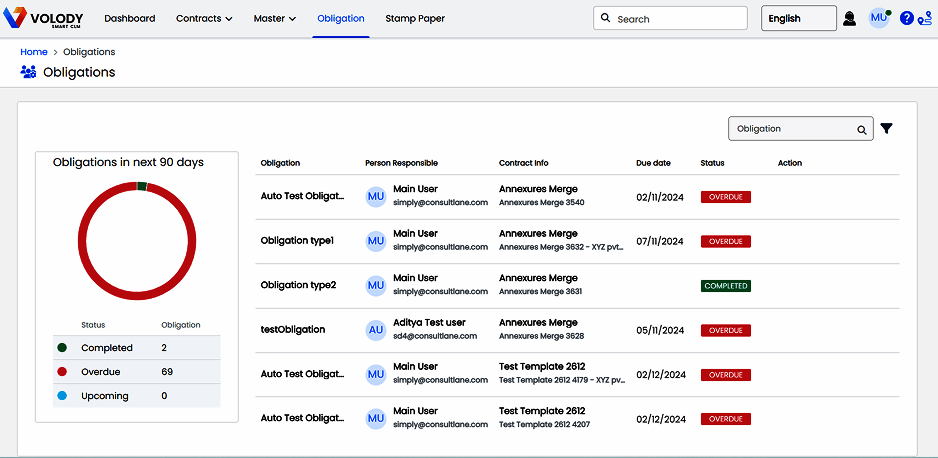
Task: Expand the Master dropdown menu
Action: tap(274, 18)
